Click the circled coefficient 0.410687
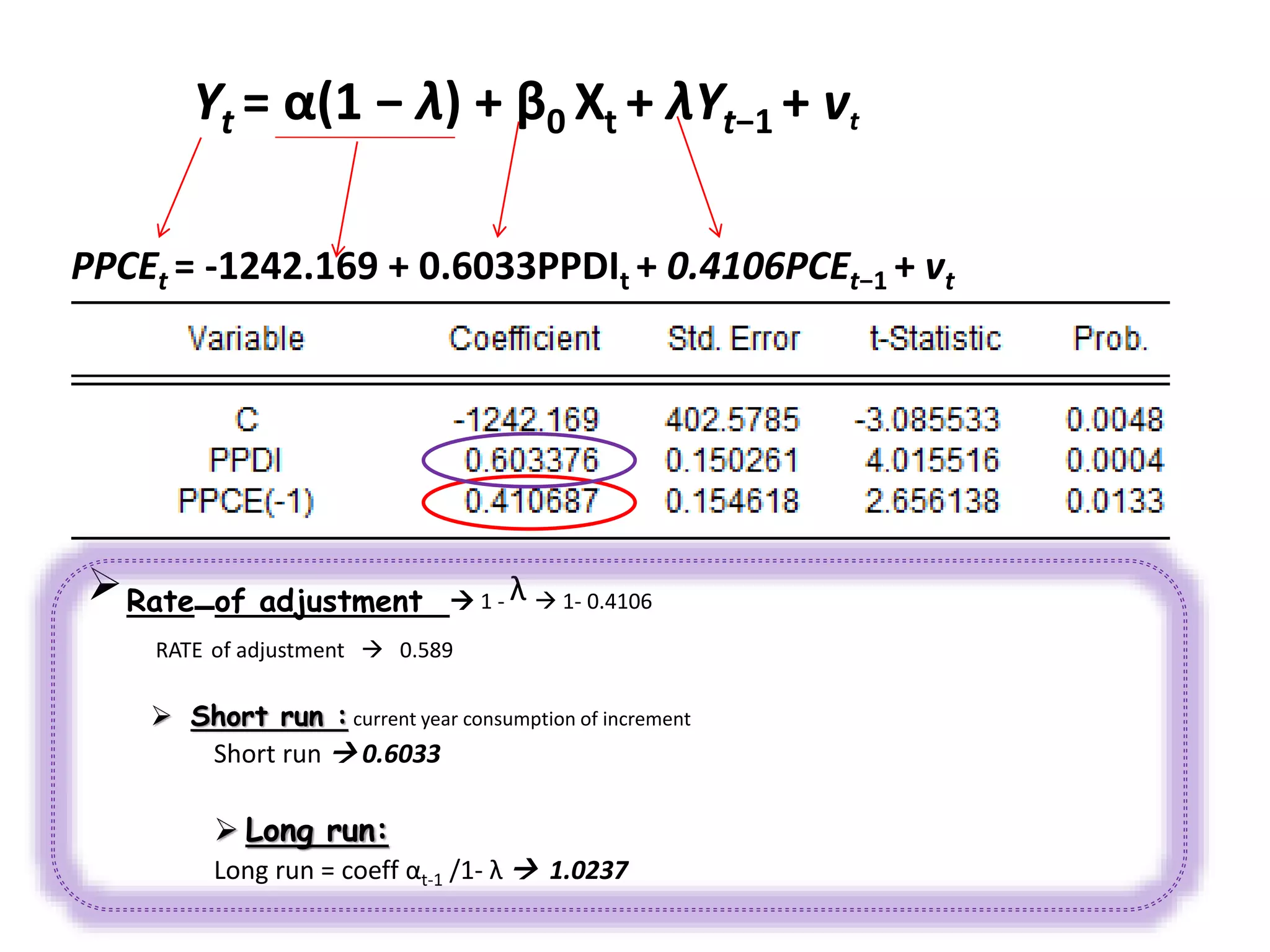This screenshot has height=952, width=1270. [531, 501]
